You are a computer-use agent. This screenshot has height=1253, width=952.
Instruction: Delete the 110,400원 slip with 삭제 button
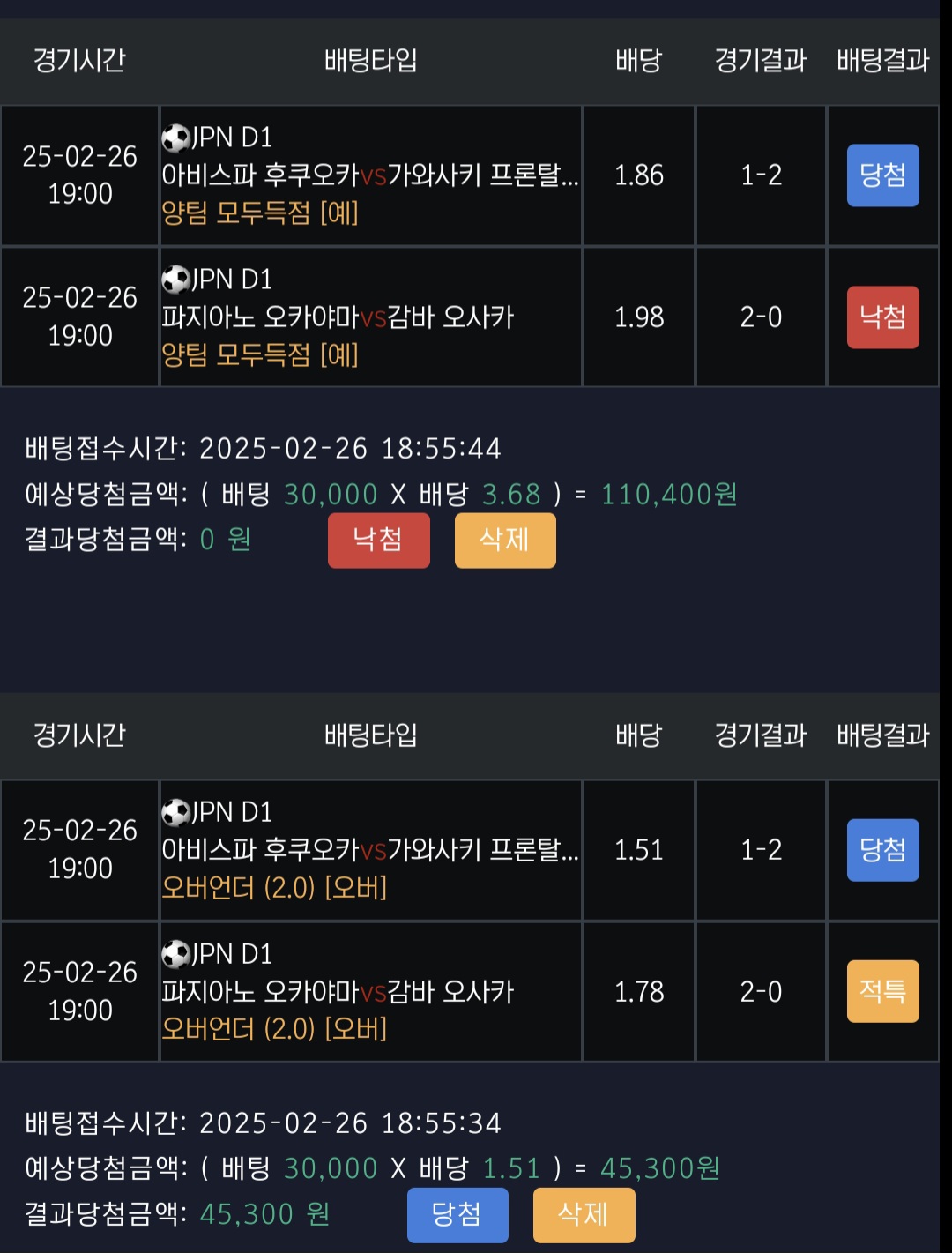click(505, 540)
